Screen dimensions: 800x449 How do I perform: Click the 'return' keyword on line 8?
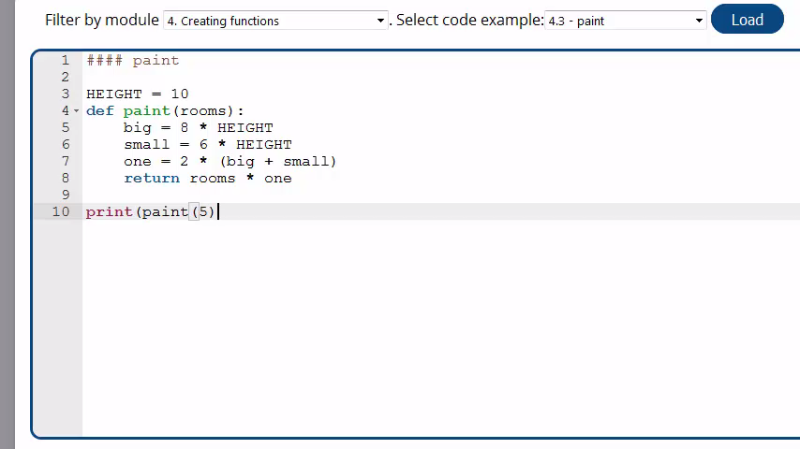click(152, 179)
